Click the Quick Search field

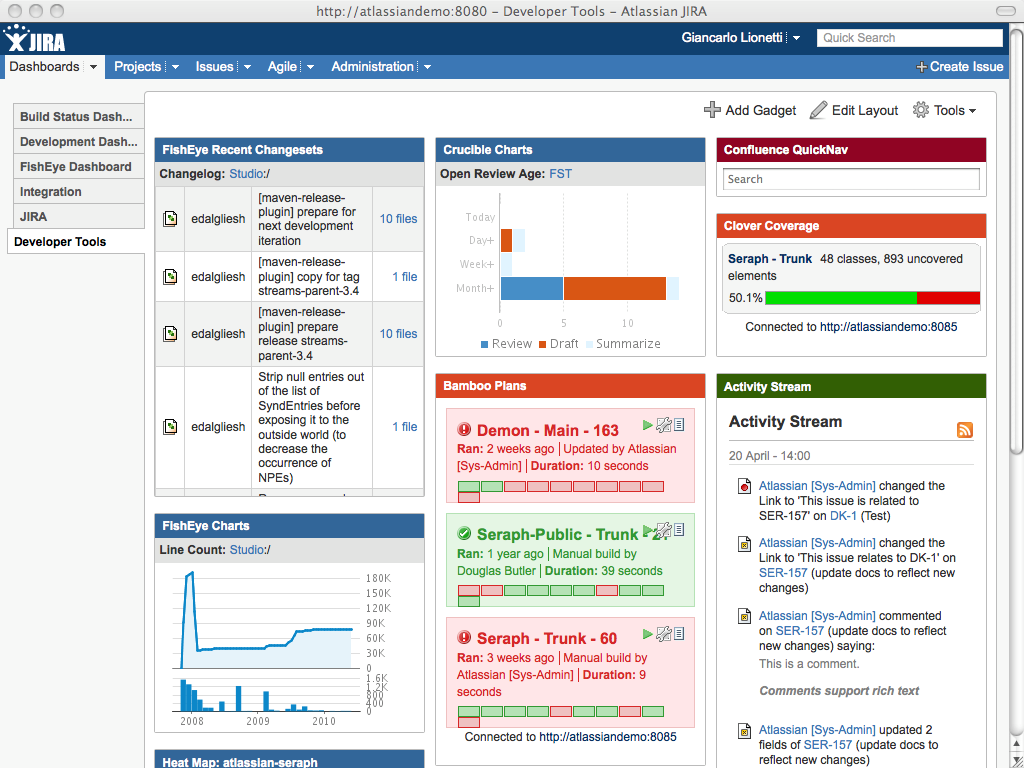(909, 38)
